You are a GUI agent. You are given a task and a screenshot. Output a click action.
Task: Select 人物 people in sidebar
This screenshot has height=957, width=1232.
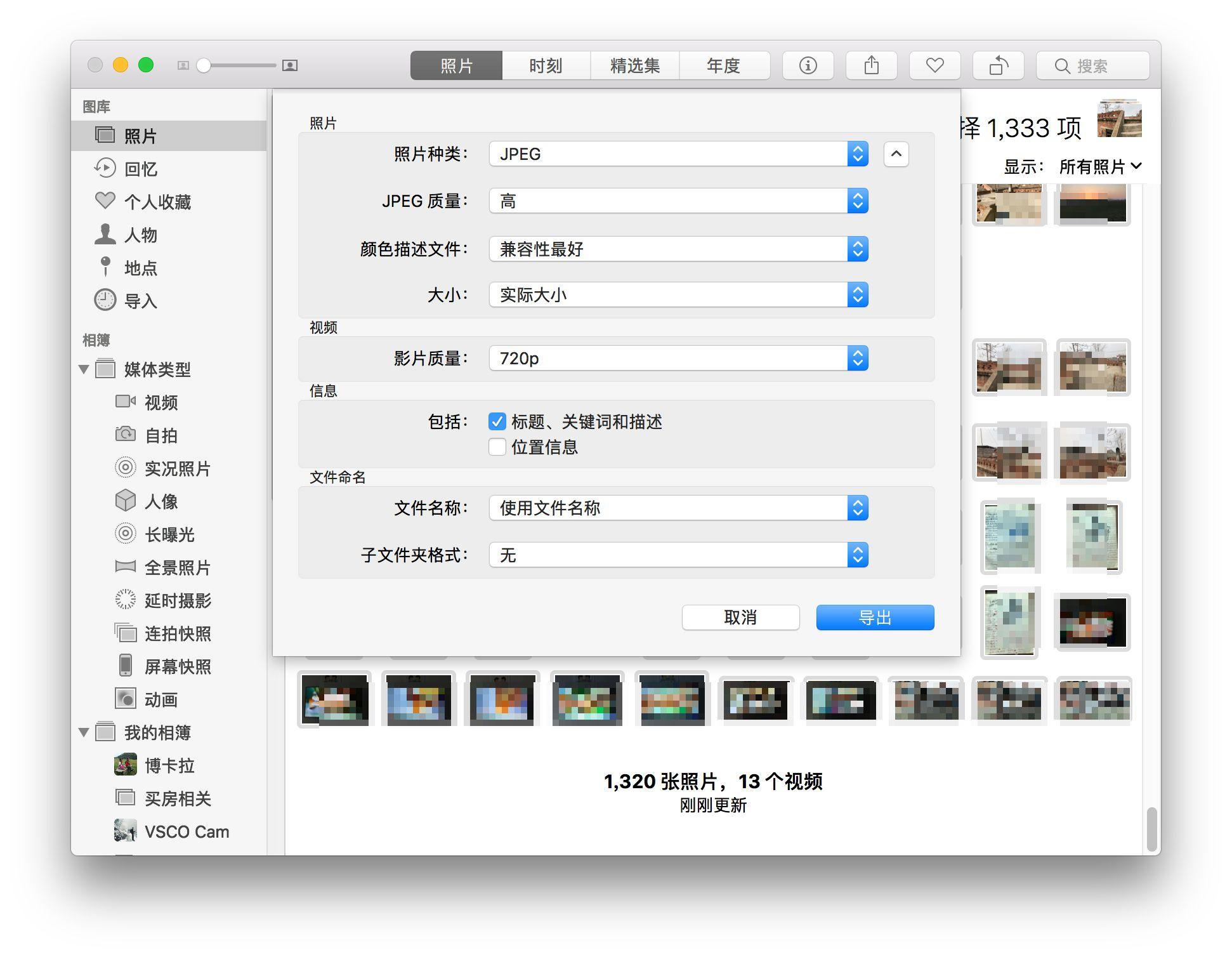coord(168,235)
